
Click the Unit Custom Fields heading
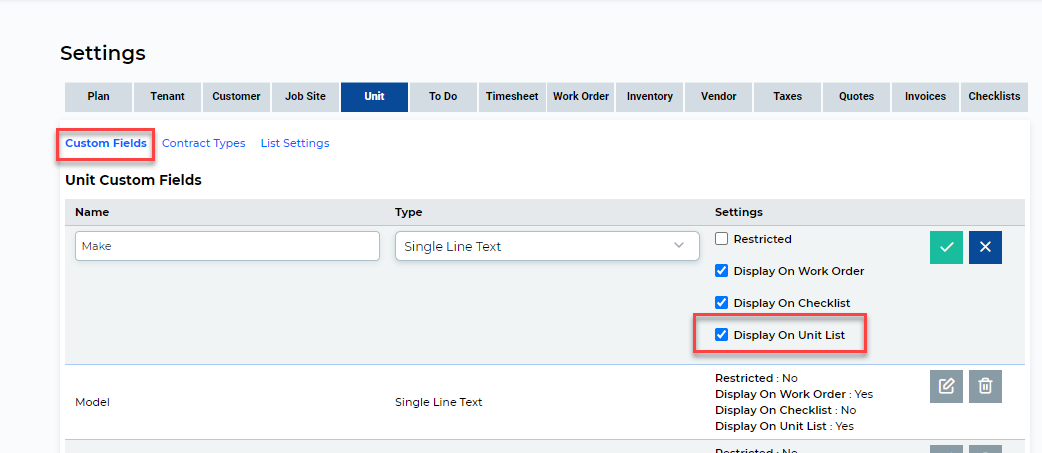tap(134, 180)
